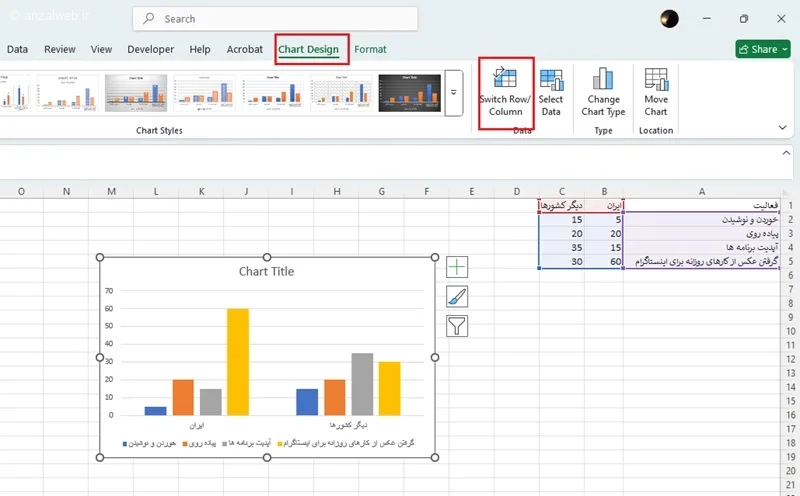Open Chart Styles paintbrush button
Viewport: 800px width, 496px height.
click(457, 296)
